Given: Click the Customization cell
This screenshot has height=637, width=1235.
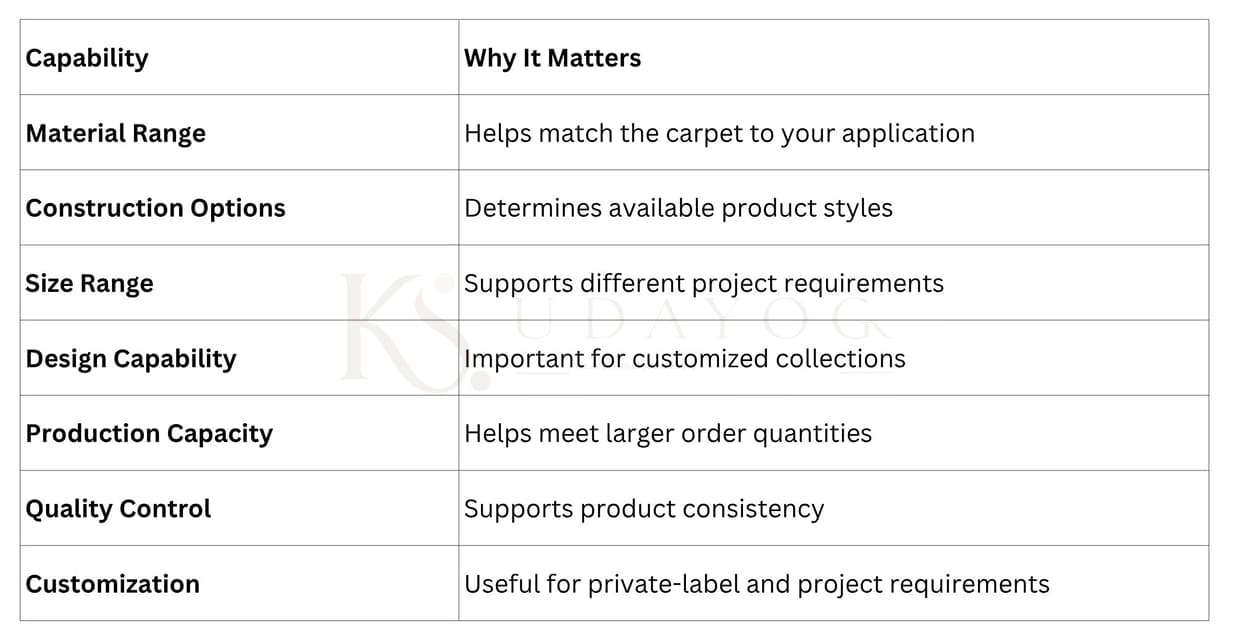Looking at the screenshot, I should (x=239, y=582).
